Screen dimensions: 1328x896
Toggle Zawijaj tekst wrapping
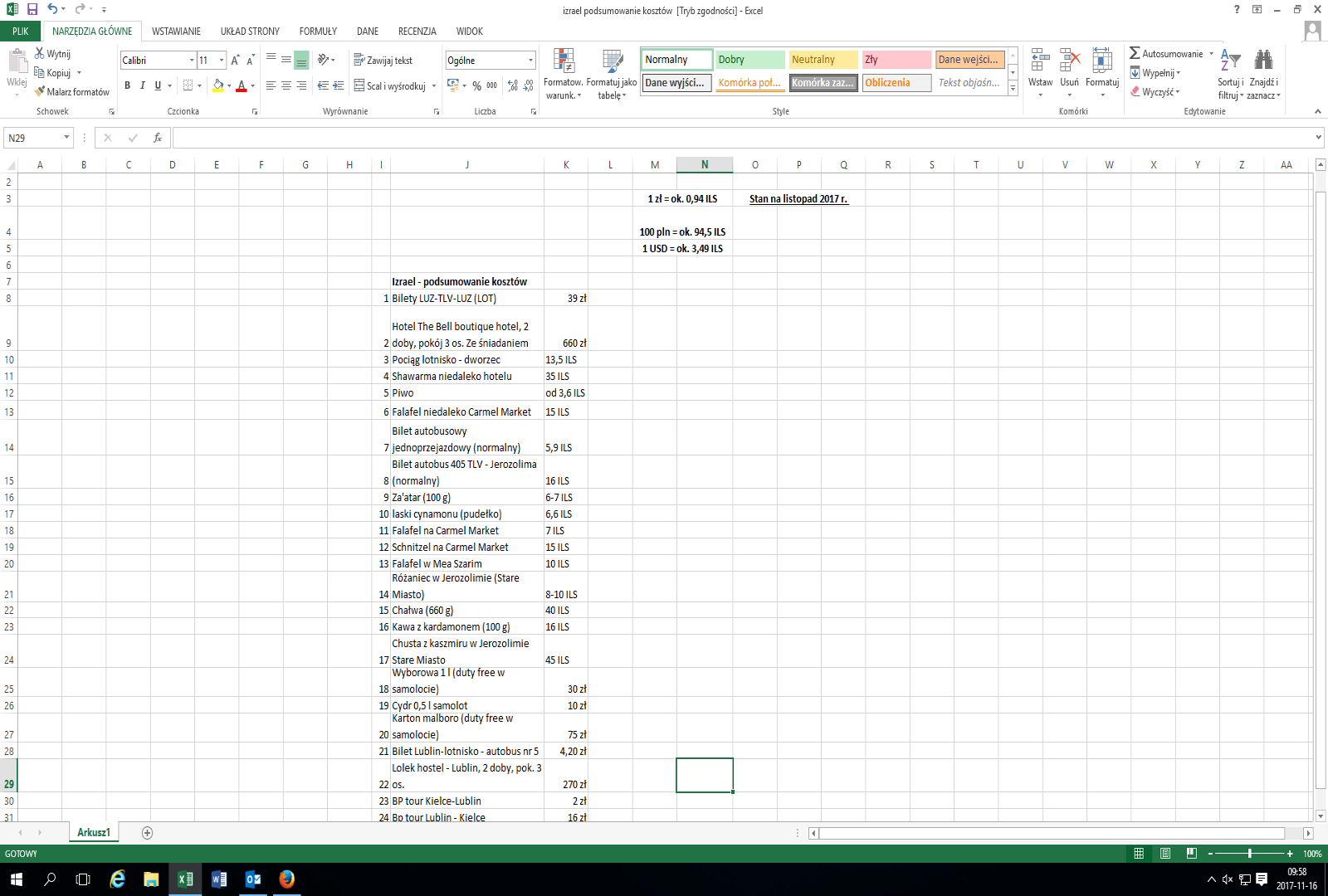383,60
